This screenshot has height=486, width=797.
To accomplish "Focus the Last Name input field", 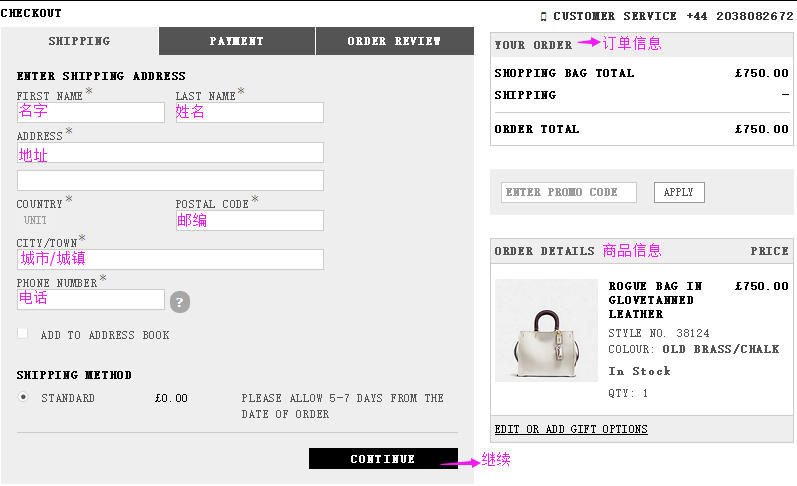I will click(x=250, y=112).
